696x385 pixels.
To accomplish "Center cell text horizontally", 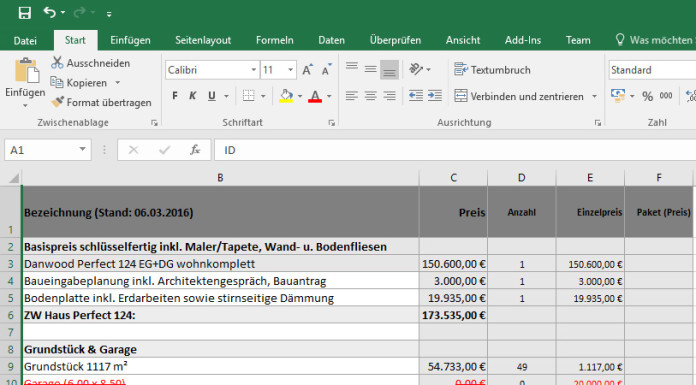I will click(x=371, y=96).
